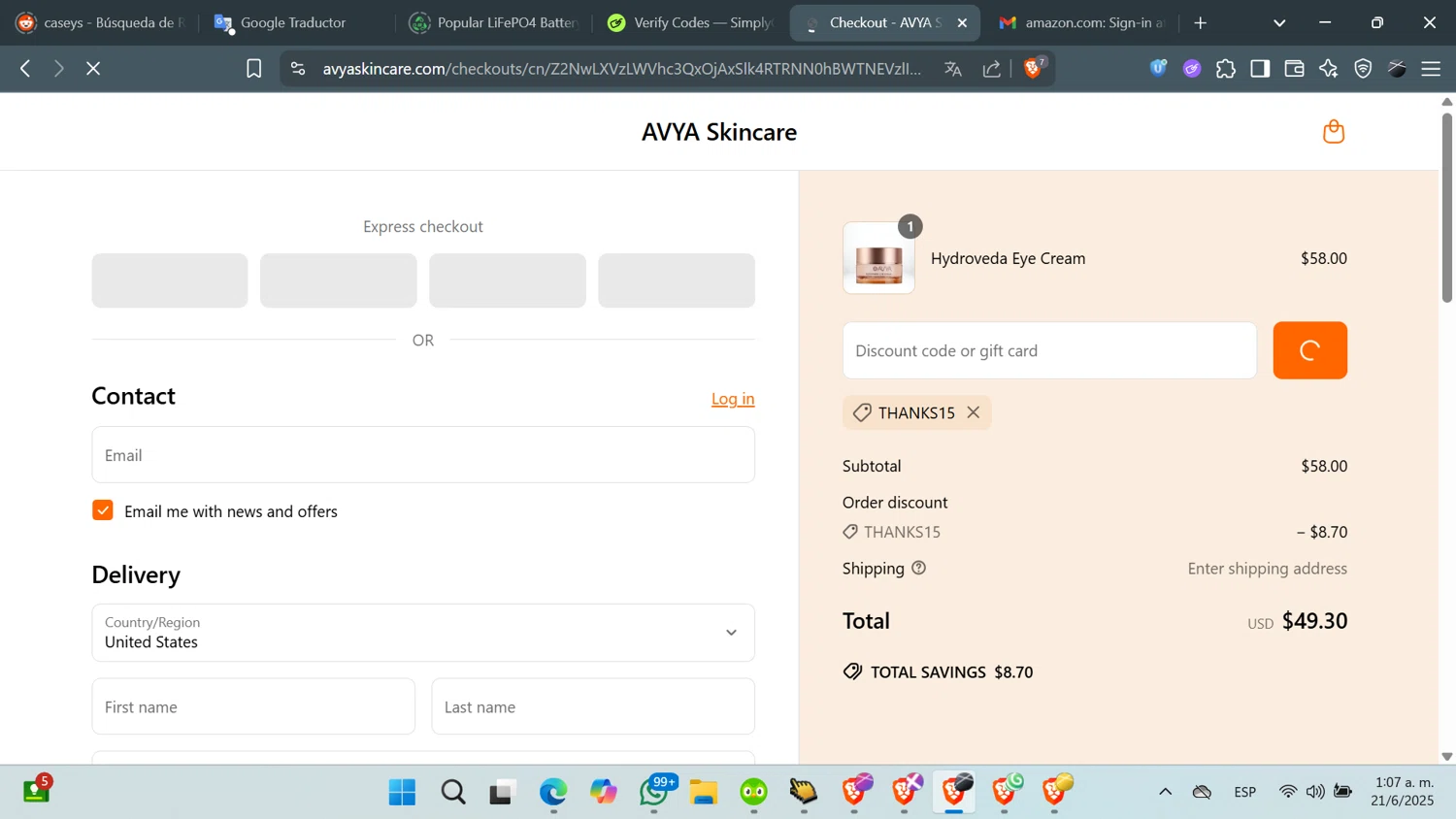The image size is (1456, 819).
Task: Click the TOTAL SAVINGS $8.70 text
Action: 952,672
